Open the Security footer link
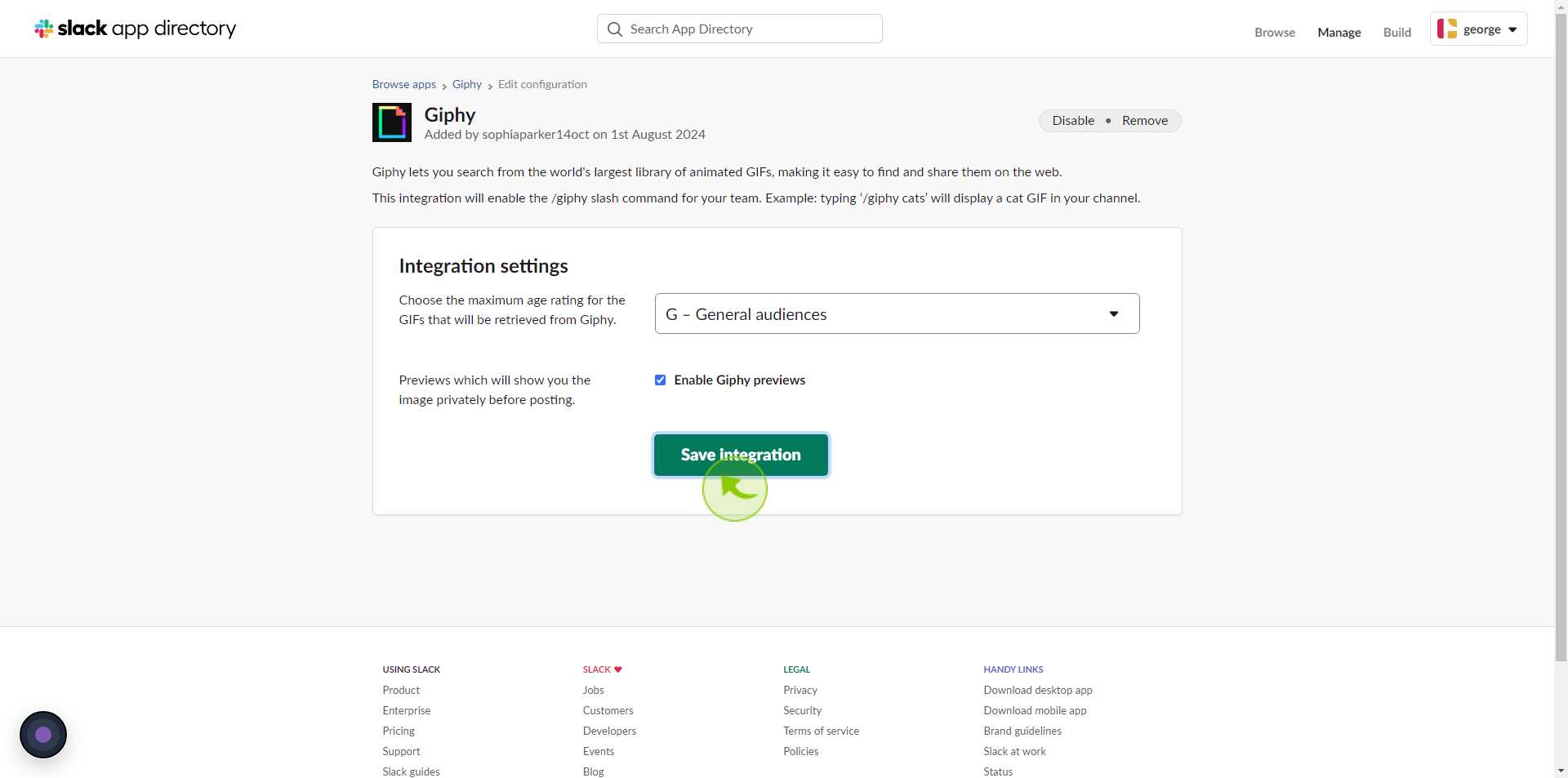Viewport: 1568px width, 778px height. tap(803, 711)
